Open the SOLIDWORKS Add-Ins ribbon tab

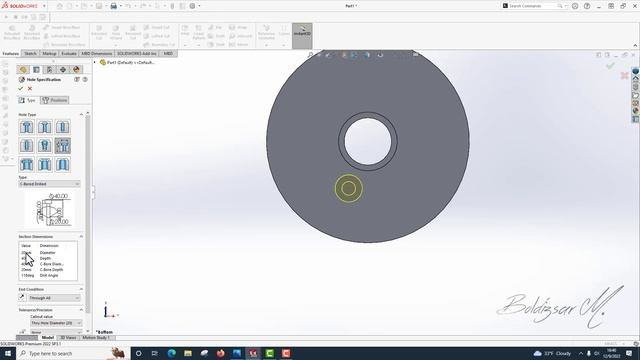click(x=137, y=53)
